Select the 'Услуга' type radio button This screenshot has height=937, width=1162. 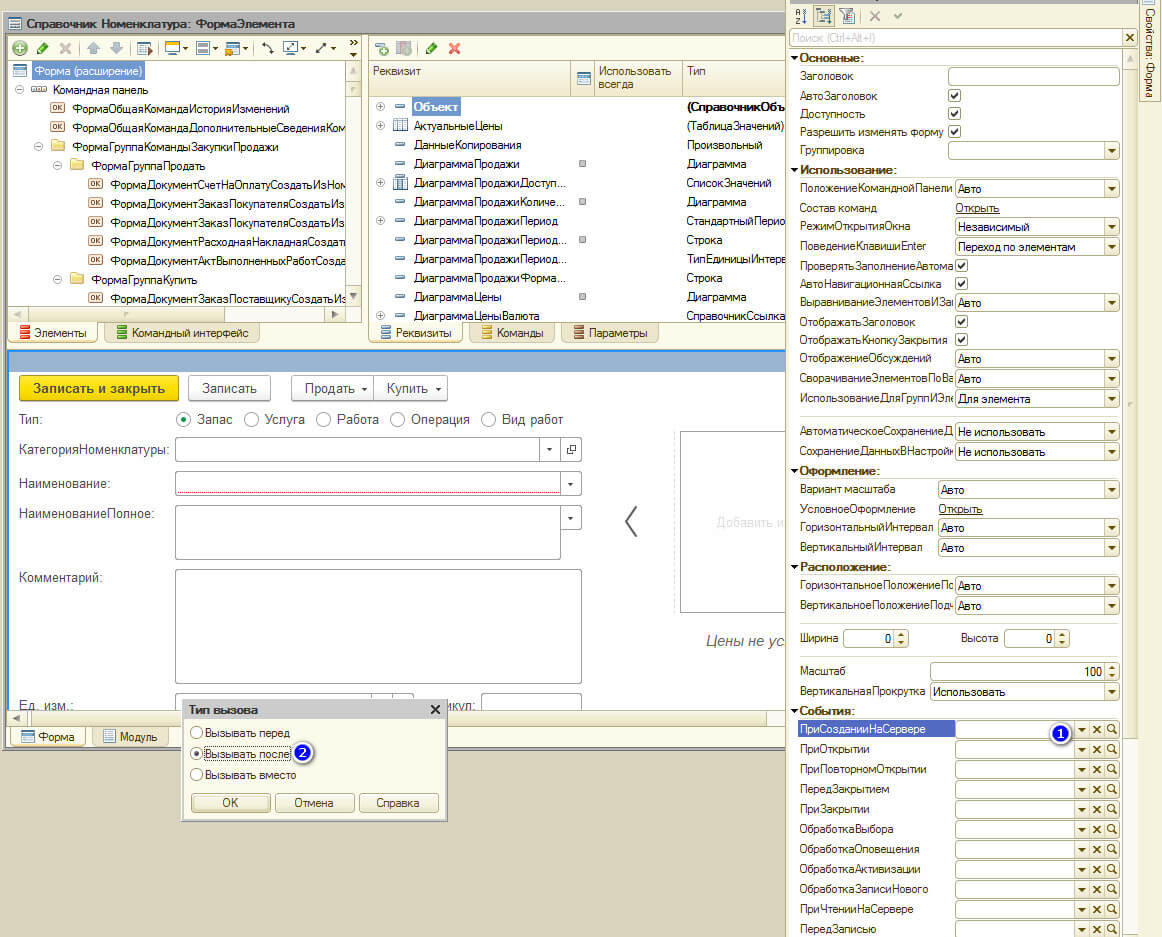(x=251, y=420)
